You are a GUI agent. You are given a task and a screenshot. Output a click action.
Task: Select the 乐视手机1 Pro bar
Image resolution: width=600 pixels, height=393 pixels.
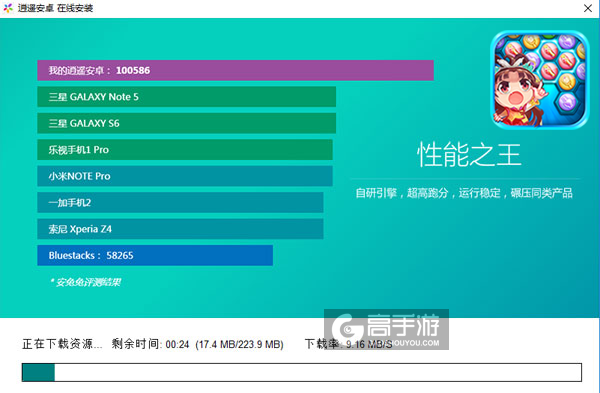[185, 150]
